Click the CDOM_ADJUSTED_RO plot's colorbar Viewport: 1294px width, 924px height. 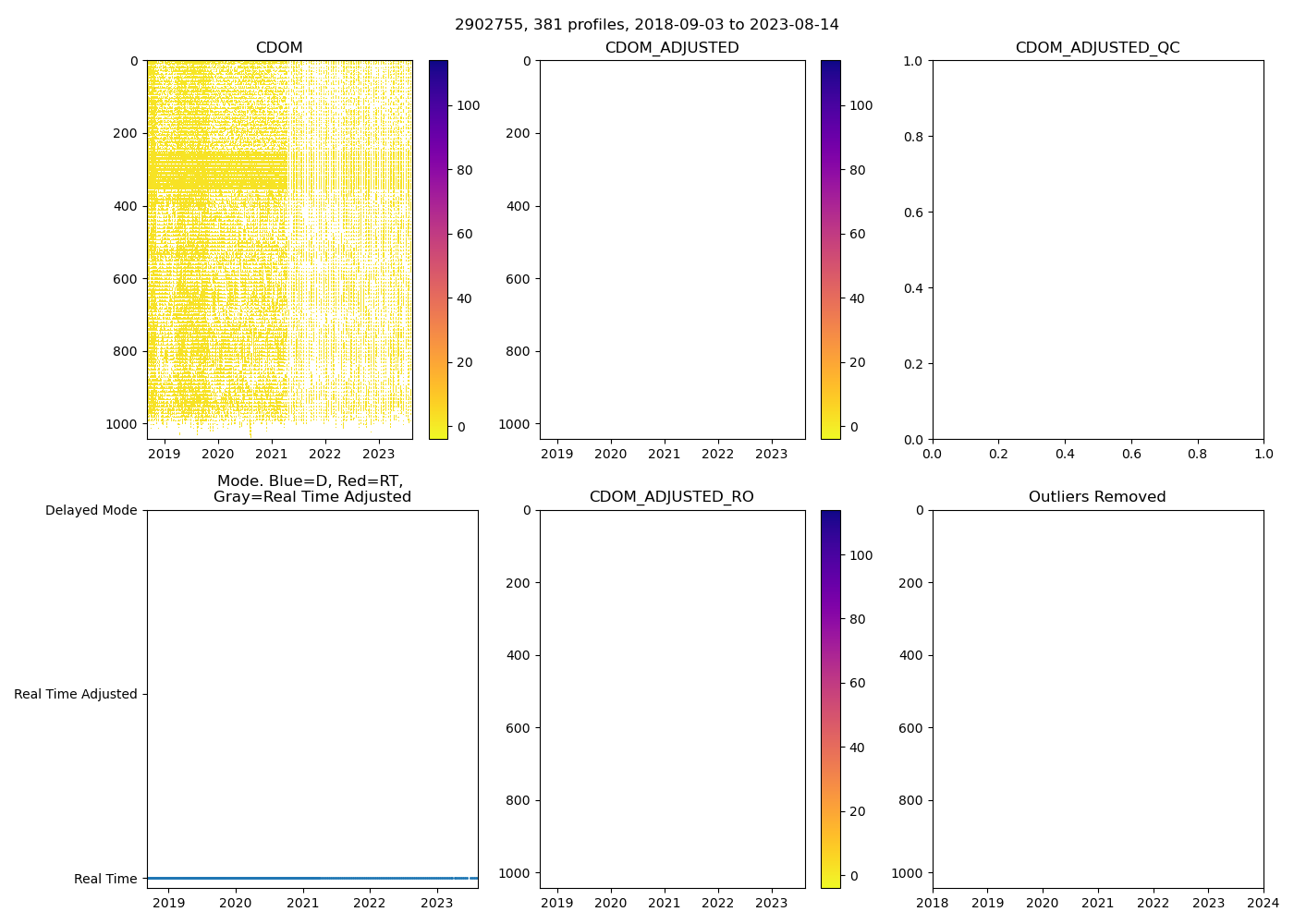(x=830, y=699)
